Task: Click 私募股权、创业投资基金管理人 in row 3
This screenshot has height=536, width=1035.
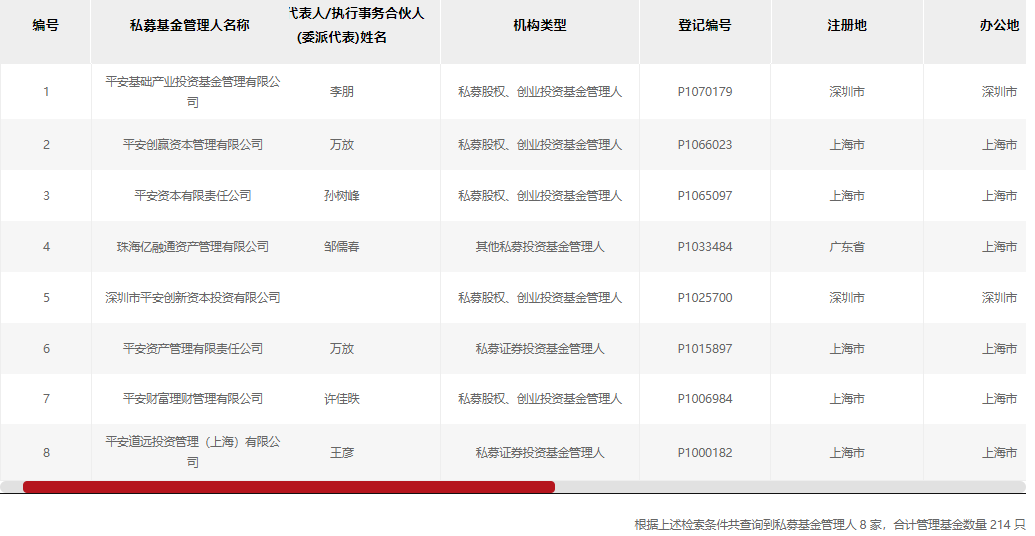Action: [x=540, y=195]
